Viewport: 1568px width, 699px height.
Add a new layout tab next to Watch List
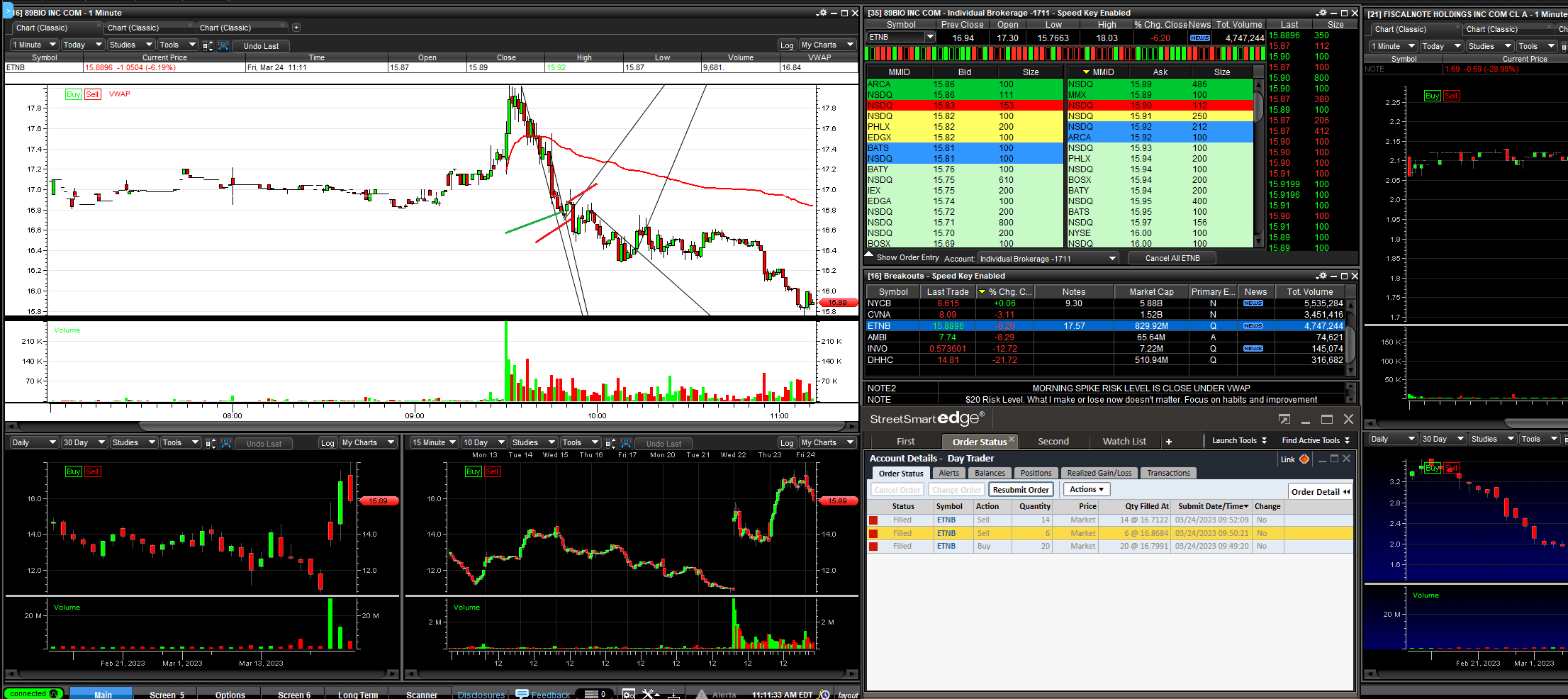click(x=1169, y=442)
